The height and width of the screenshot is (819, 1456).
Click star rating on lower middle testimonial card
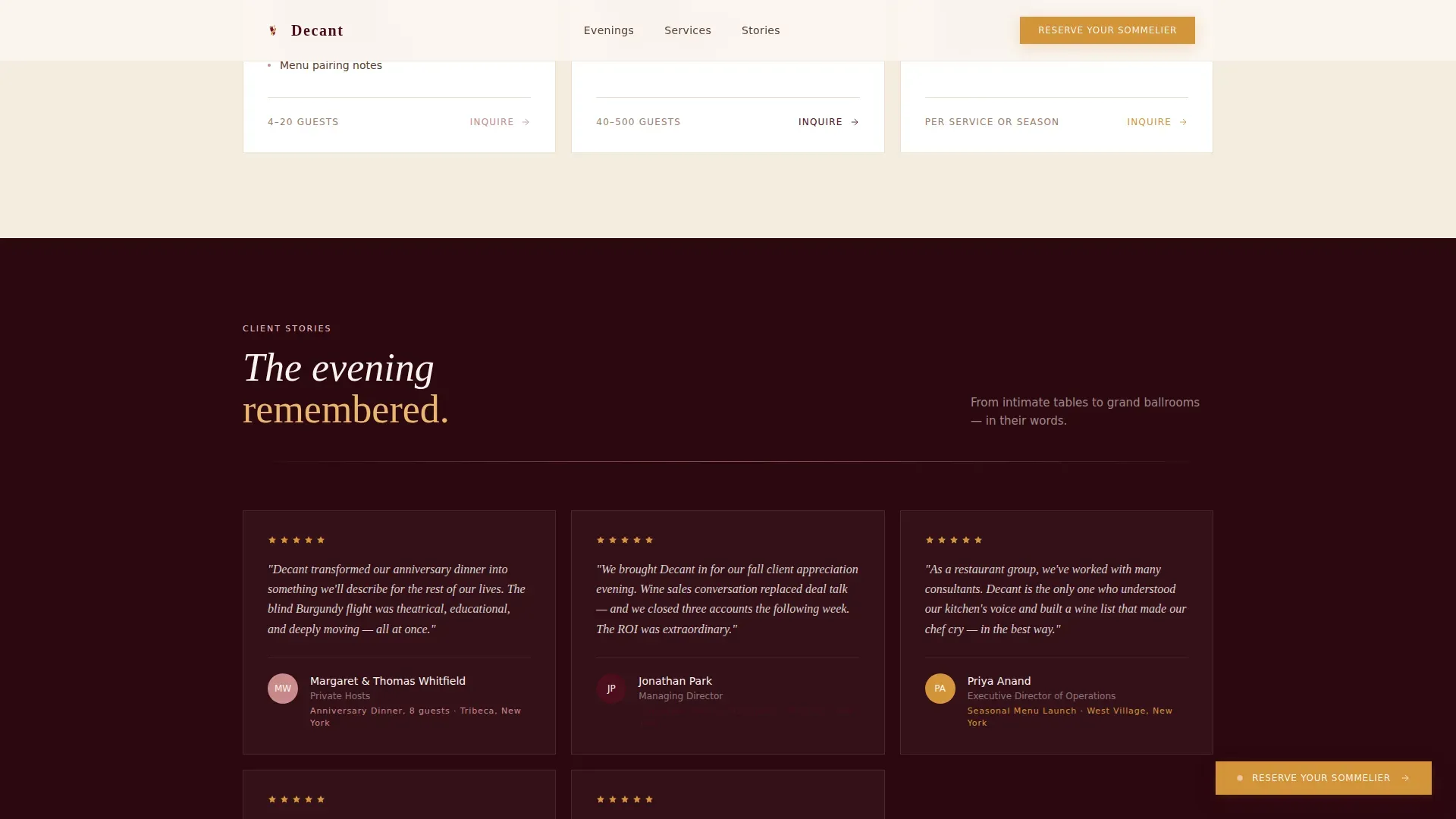625,799
